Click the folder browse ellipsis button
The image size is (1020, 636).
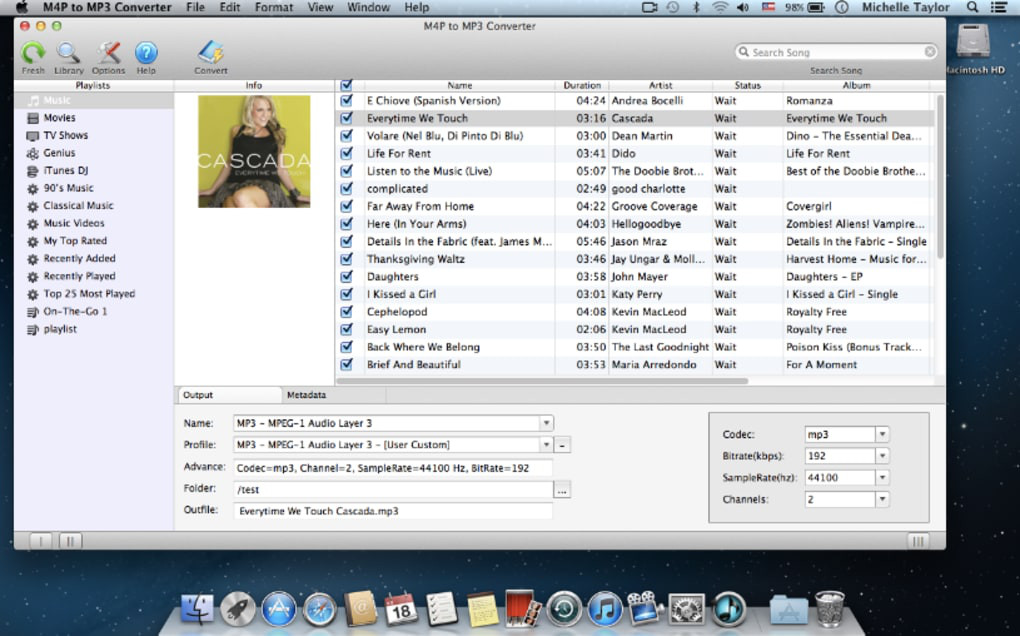click(562, 490)
